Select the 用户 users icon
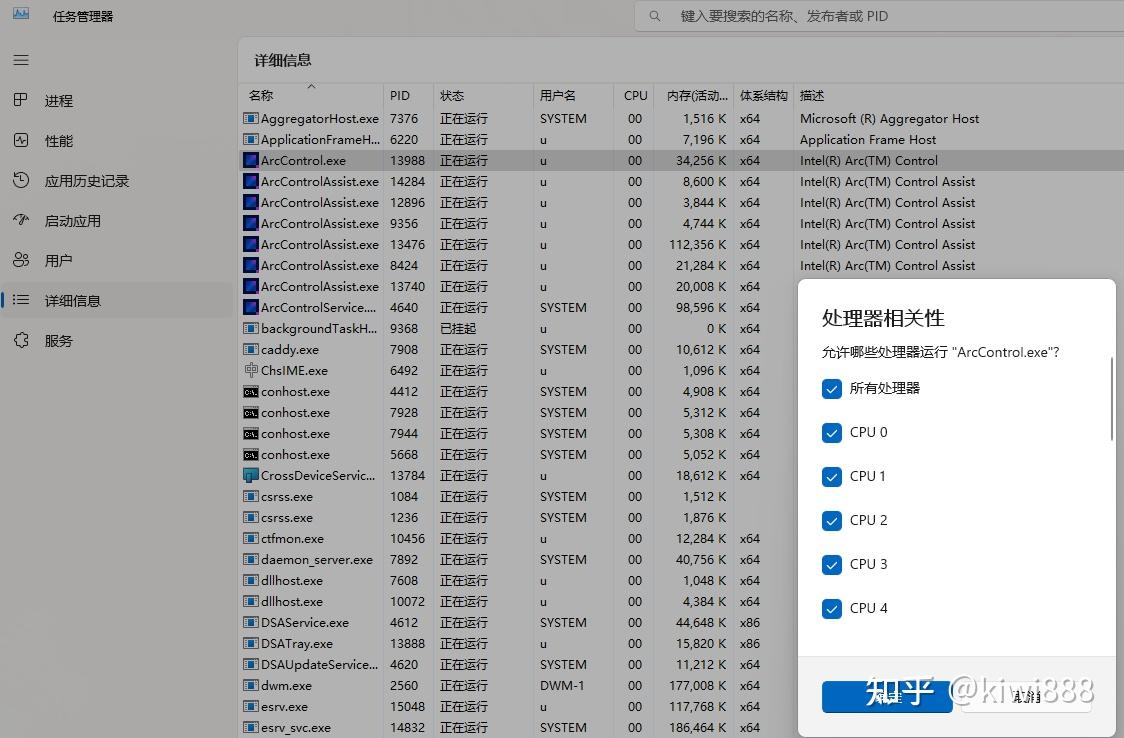Screen dimensions: 1124x738 coord(21,260)
